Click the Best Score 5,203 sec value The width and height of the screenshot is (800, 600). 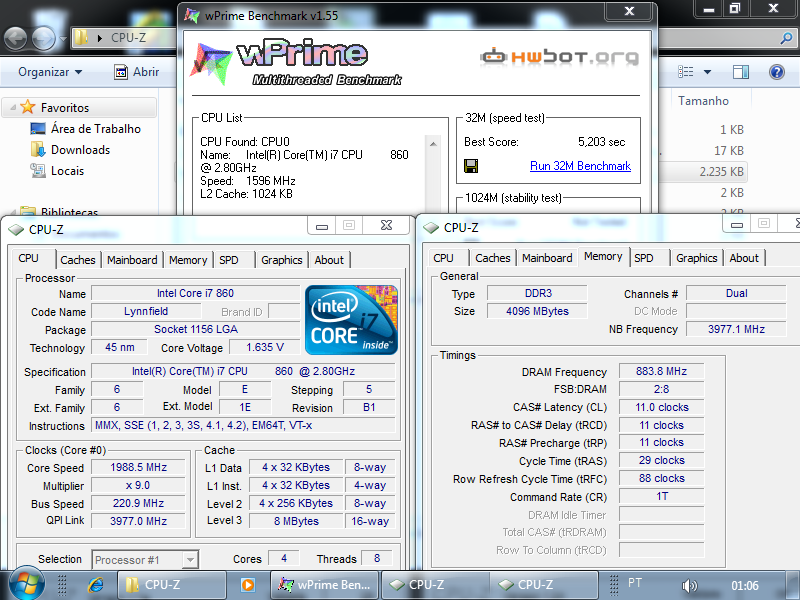pyautogui.click(x=602, y=142)
